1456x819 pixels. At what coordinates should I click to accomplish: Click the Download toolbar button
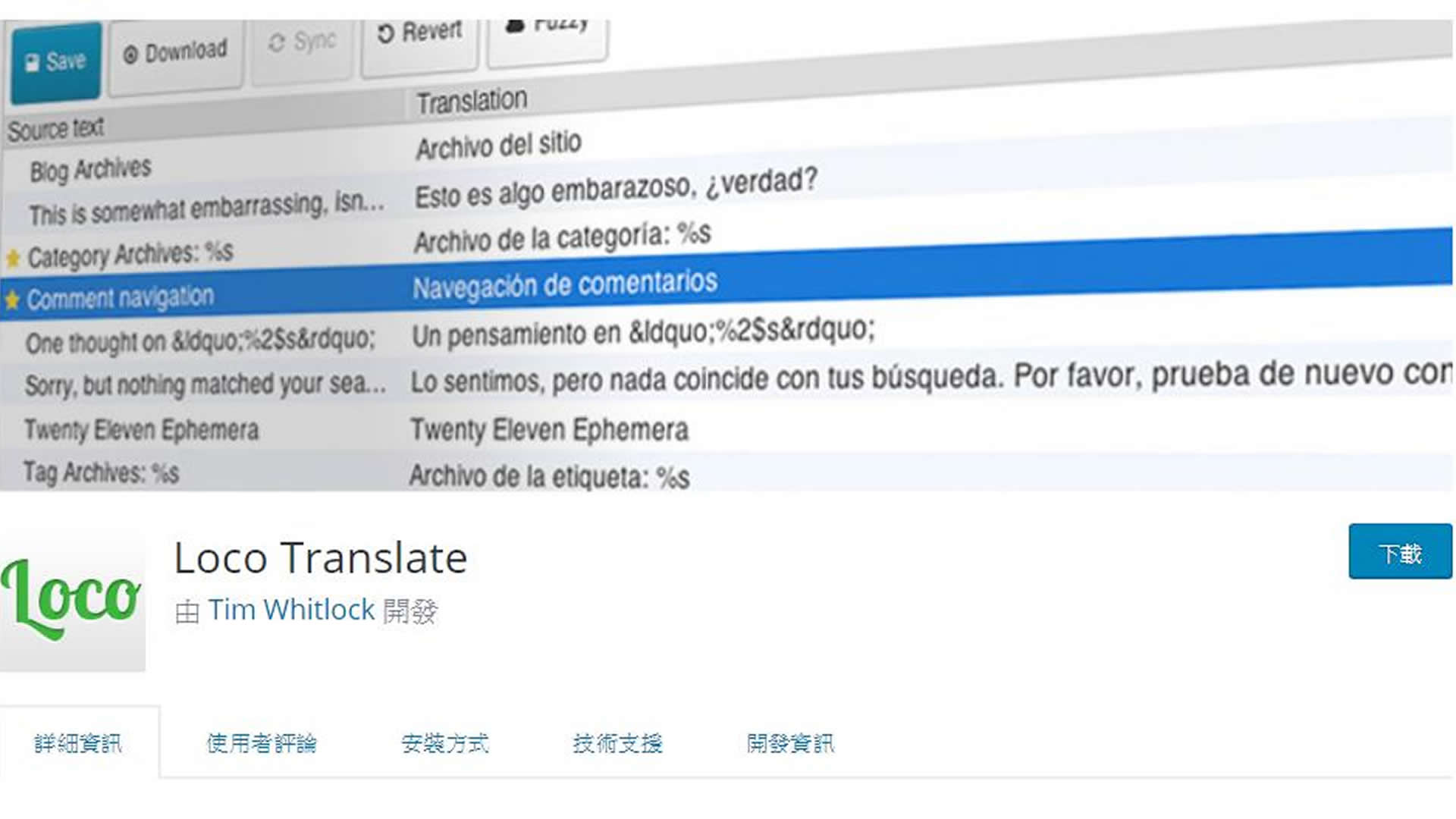pyautogui.click(x=175, y=53)
